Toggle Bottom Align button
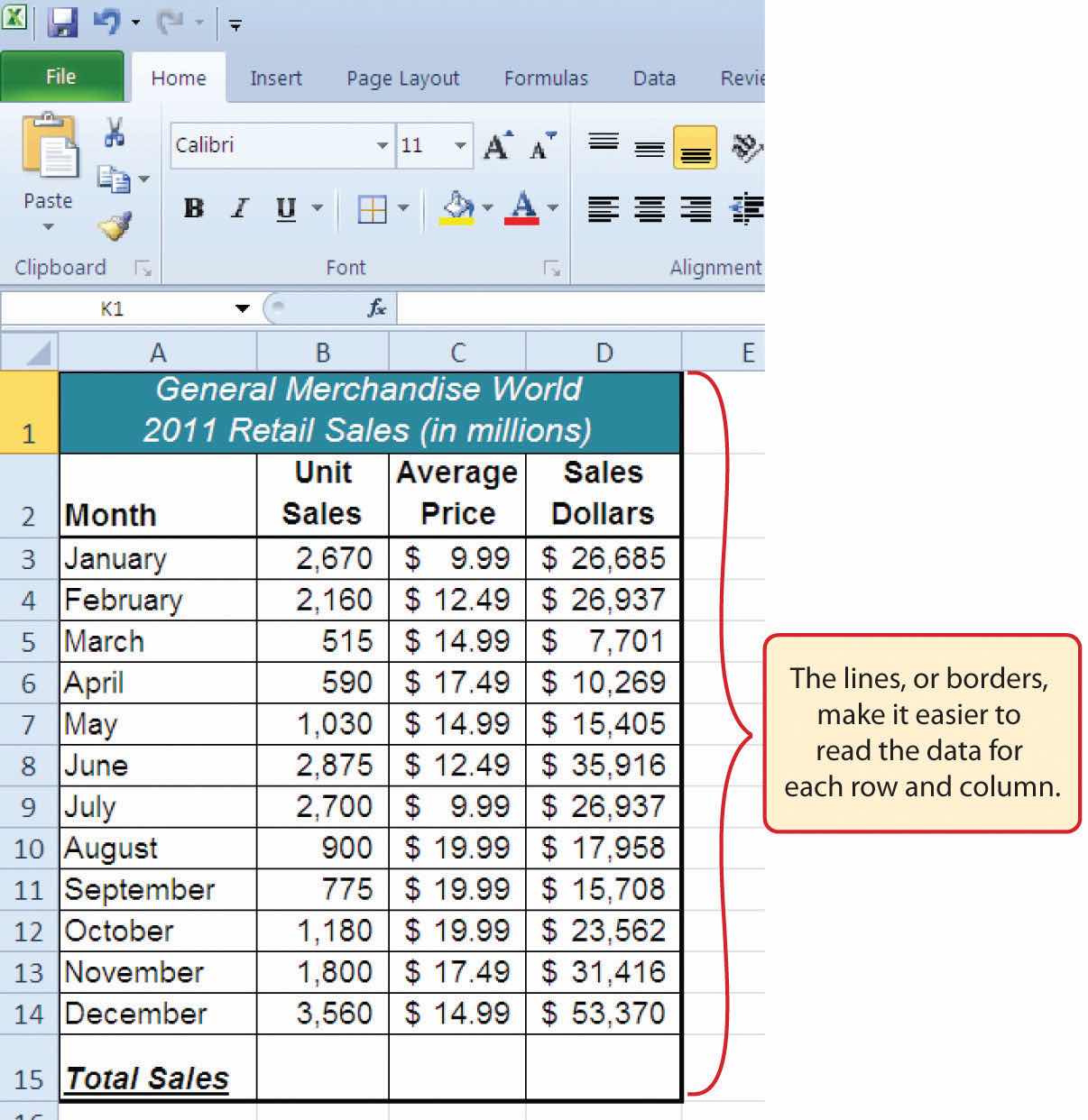Image resolution: width=1088 pixels, height=1120 pixels. coord(695,147)
